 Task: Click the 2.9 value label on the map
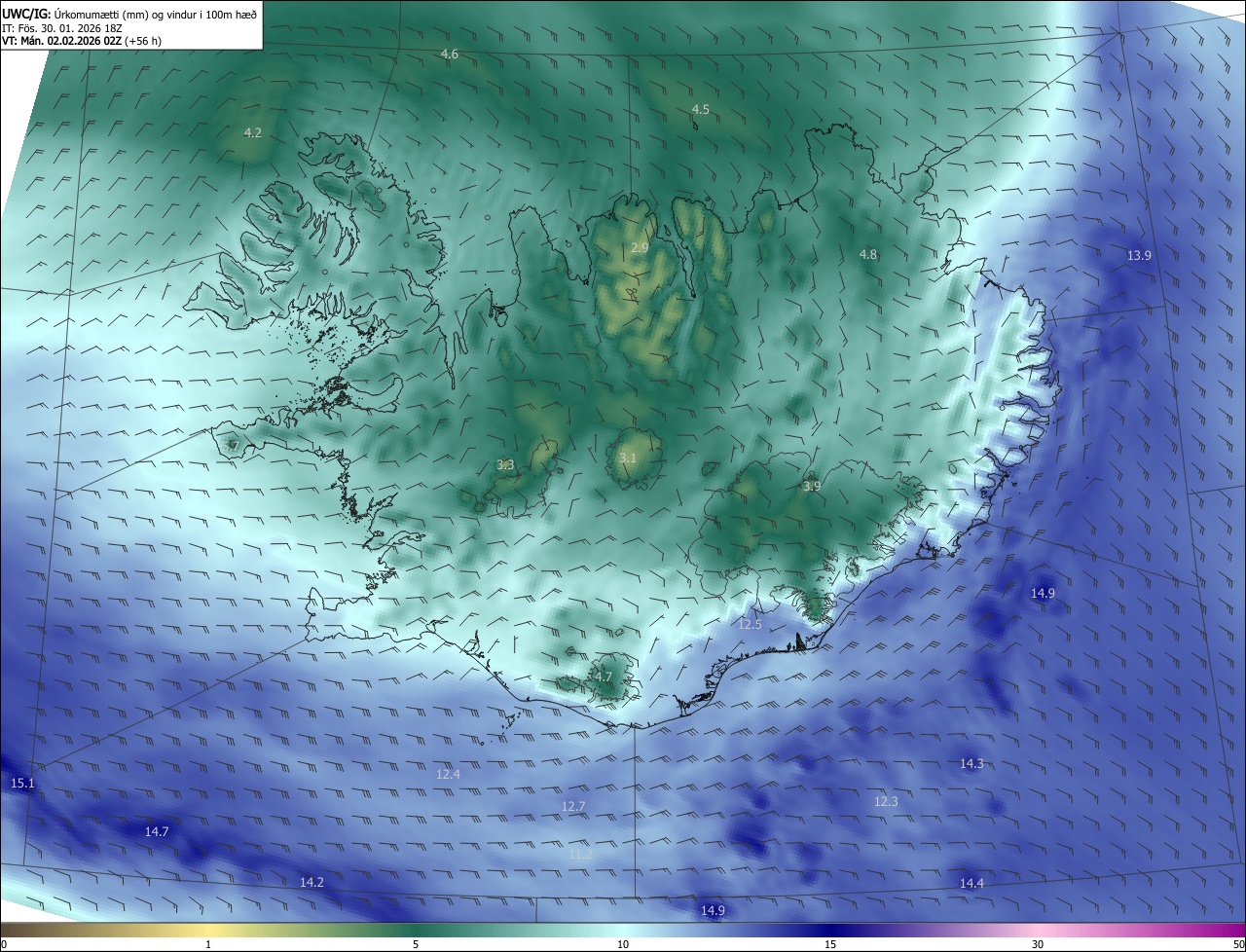[x=640, y=248]
